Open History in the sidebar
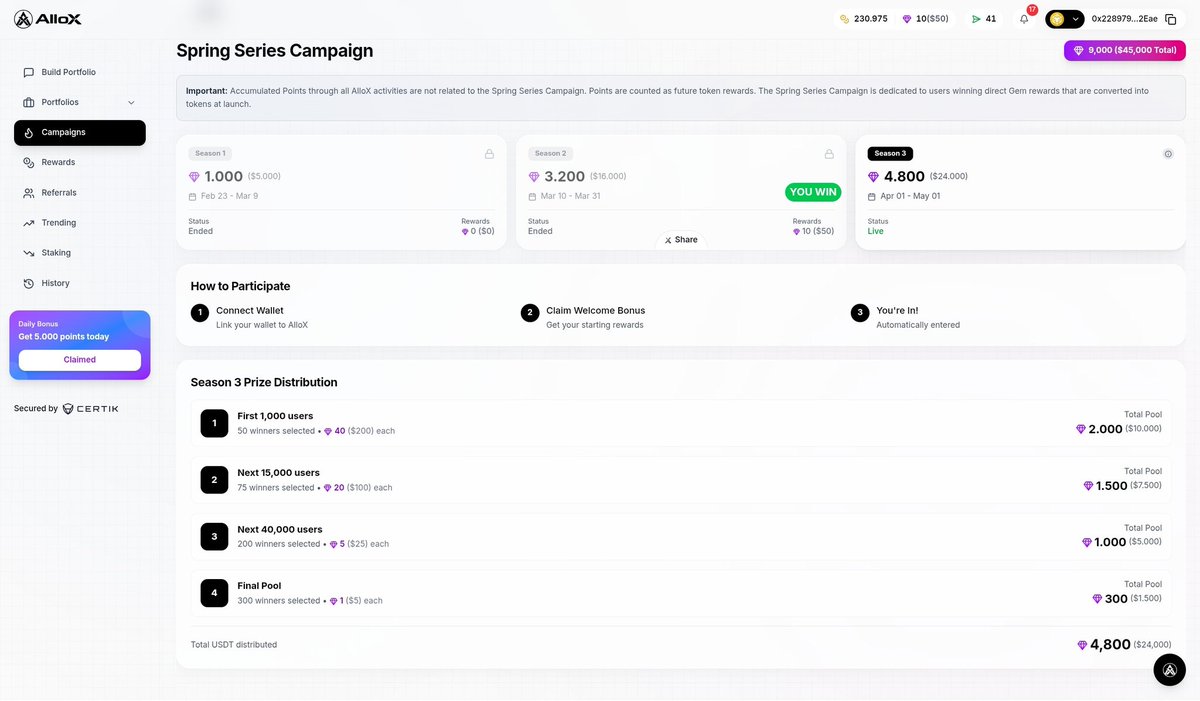 (x=80, y=283)
